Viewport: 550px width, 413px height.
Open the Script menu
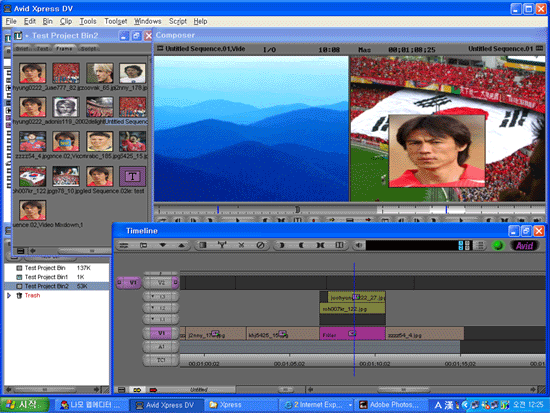click(177, 21)
